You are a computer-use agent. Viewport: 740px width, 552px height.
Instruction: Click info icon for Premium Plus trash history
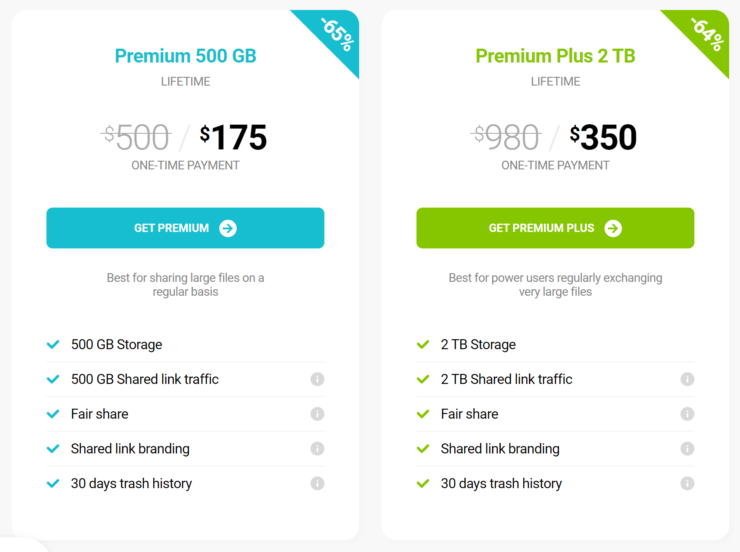click(x=687, y=483)
